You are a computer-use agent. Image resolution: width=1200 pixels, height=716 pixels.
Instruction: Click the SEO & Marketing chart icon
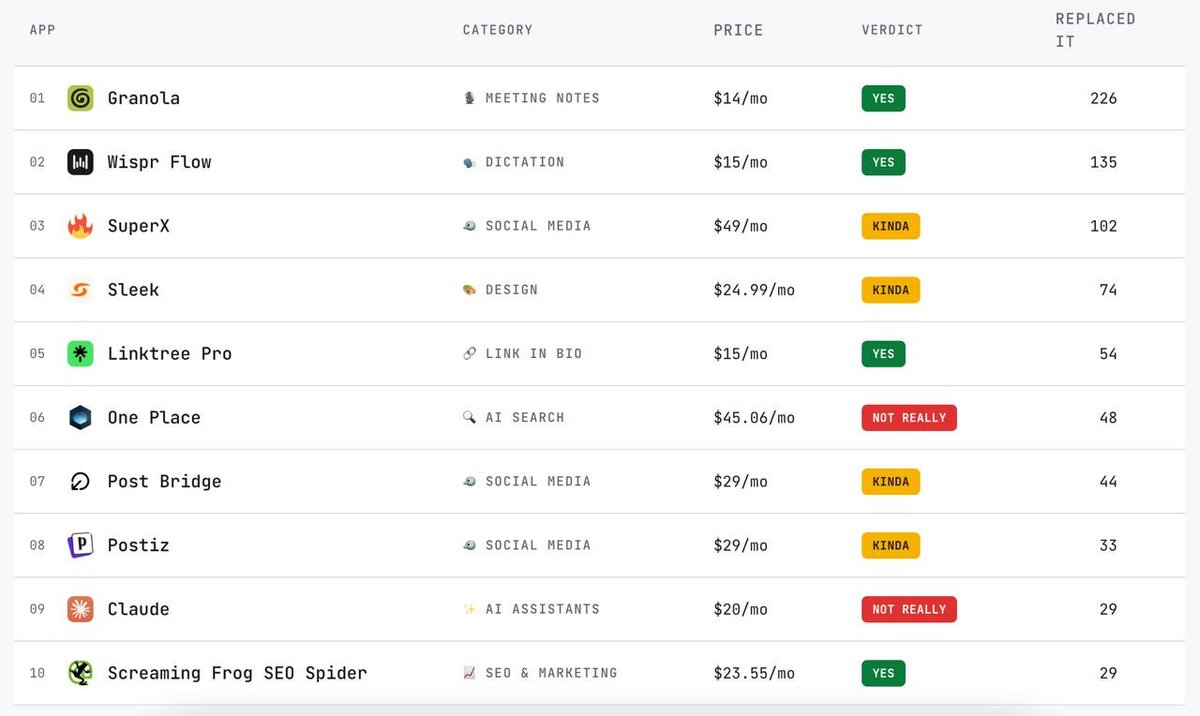coord(469,673)
